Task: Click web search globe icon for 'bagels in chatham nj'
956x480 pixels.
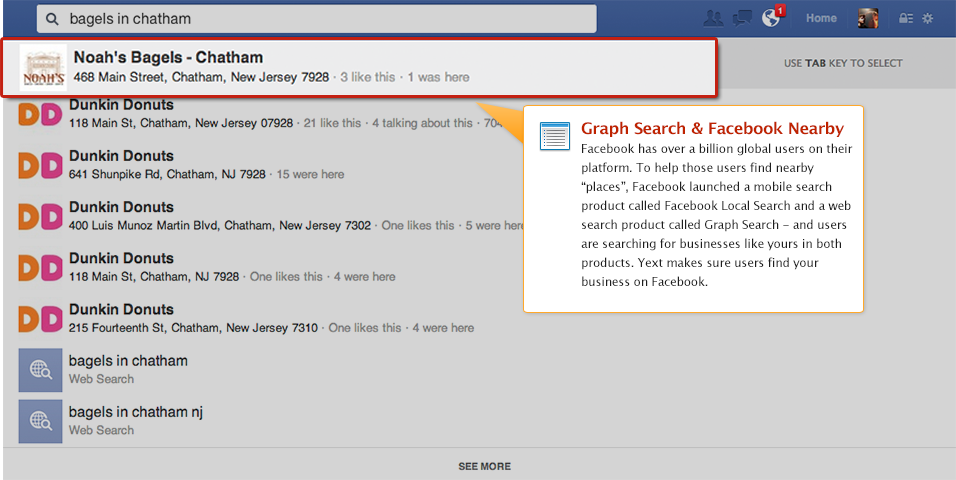Action: coord(40,421)
